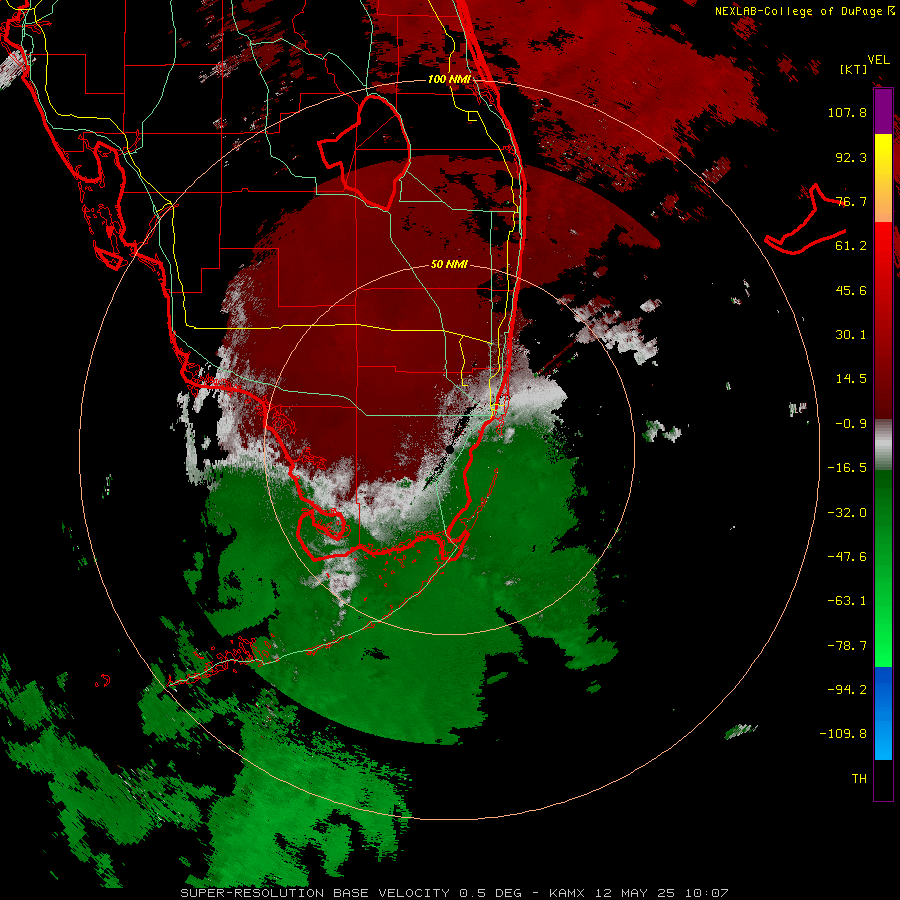
Task: Click the [KT] units label
Action: coord(853,69)
